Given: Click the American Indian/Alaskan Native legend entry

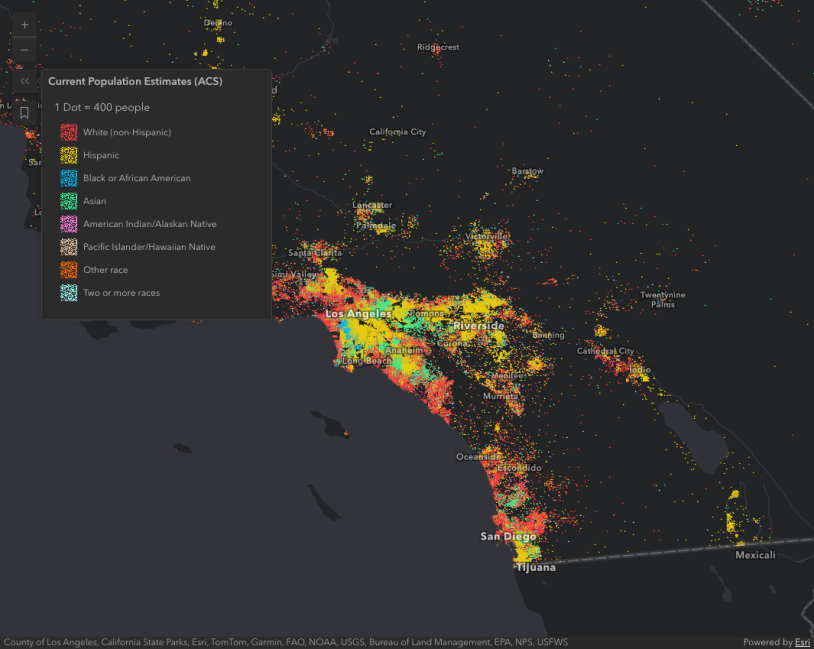Looking at the screenshot, I should point(68,224).
